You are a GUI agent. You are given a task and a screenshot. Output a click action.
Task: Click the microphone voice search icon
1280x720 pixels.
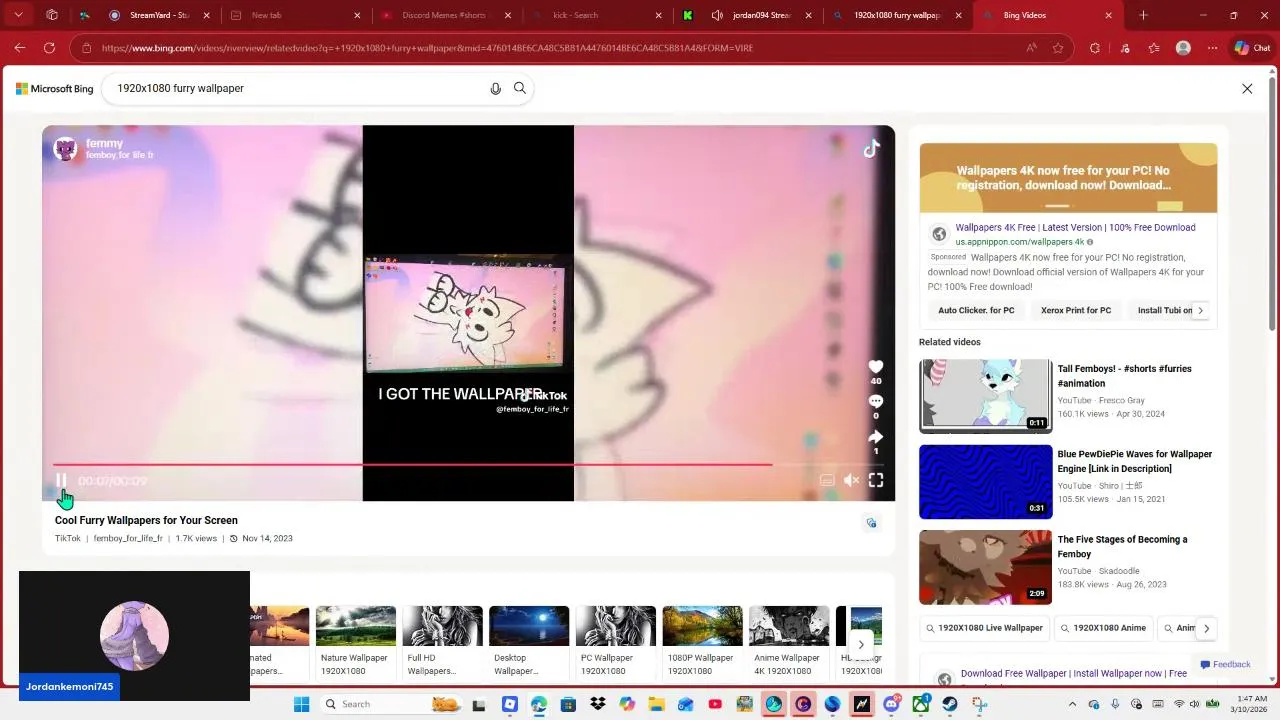coord(495,89)
